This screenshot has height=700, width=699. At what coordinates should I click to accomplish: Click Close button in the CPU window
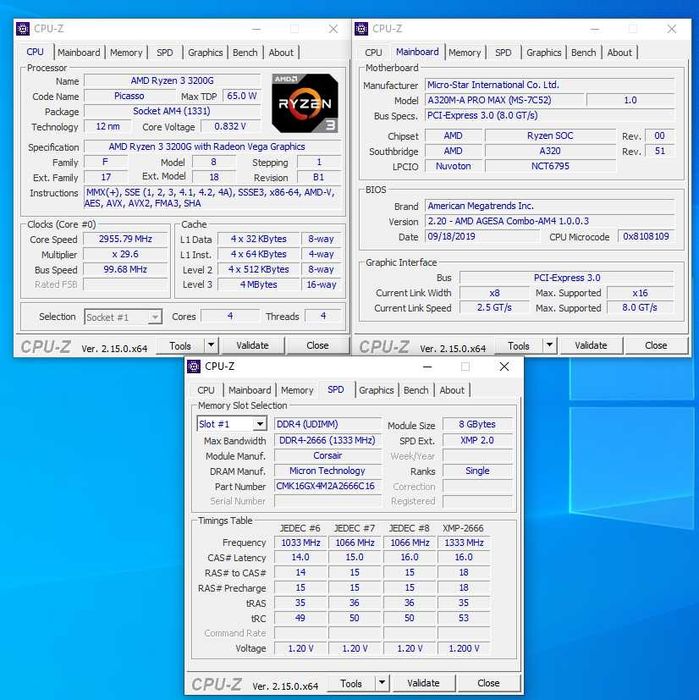(x=317, y=346)
